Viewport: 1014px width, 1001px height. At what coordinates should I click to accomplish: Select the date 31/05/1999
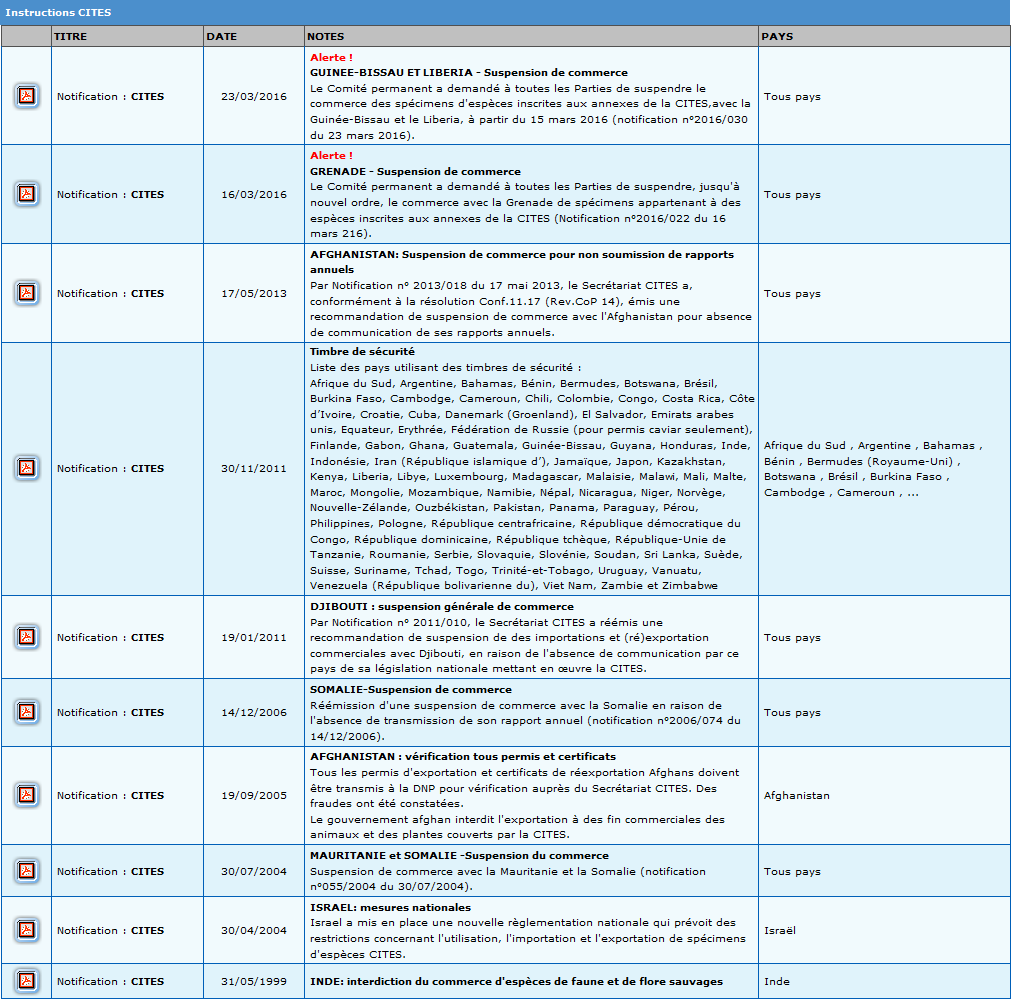pos(254,982)
